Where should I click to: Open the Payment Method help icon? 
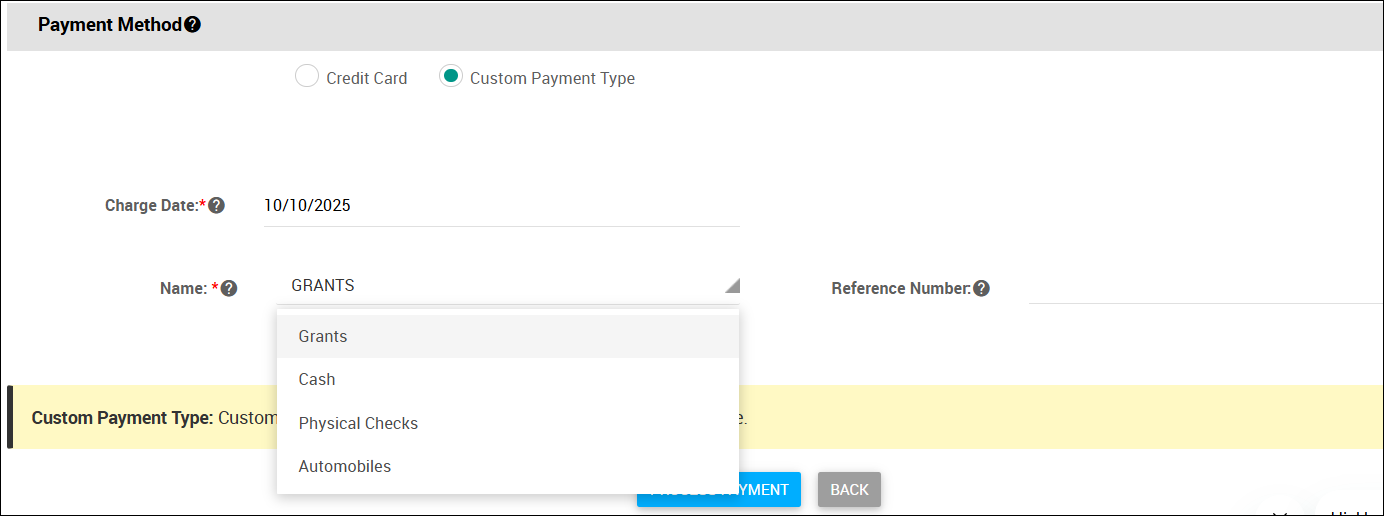[192, 24]
